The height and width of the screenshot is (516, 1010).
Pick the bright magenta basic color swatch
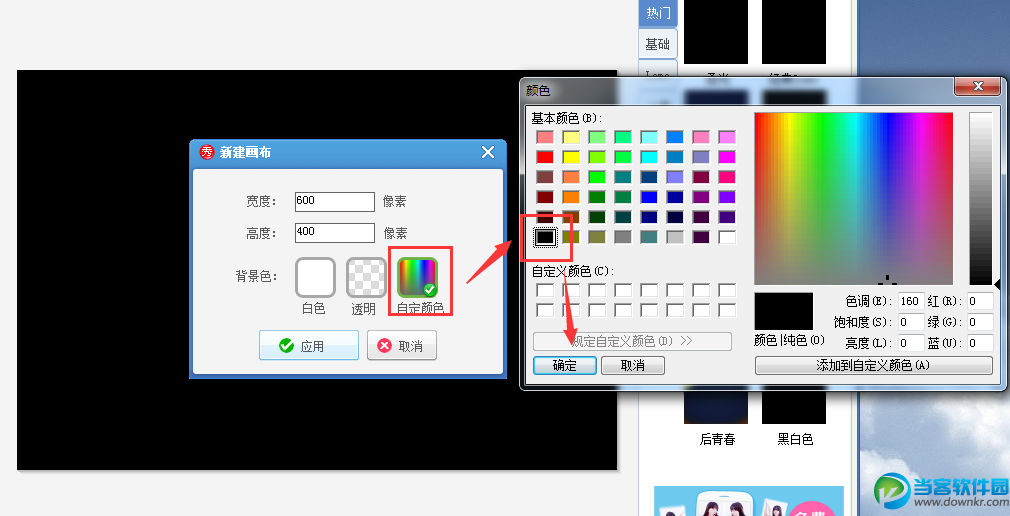[727, 157]
